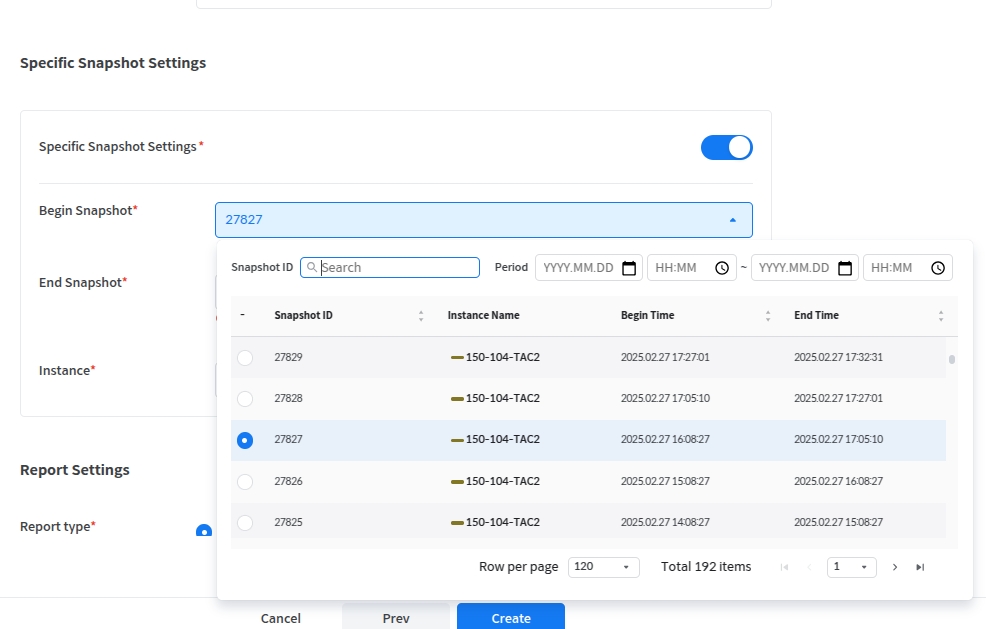Choose radio button for snapshot 27825

click(245, 523)
